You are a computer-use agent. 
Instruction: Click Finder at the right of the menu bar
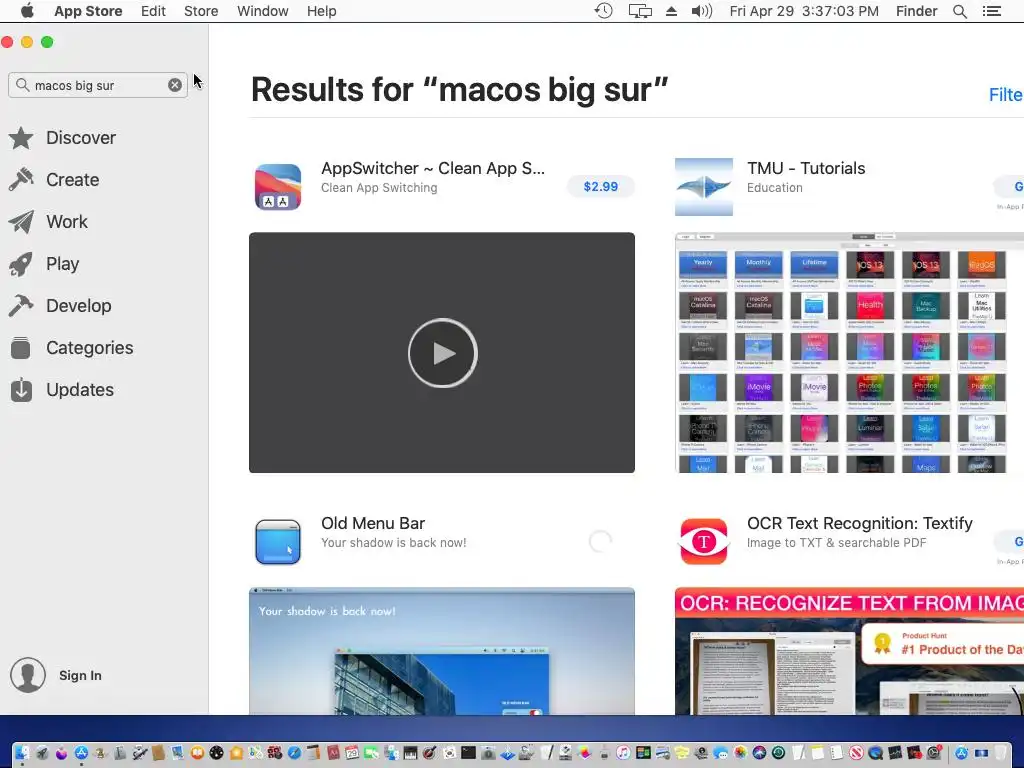point(916,11)
